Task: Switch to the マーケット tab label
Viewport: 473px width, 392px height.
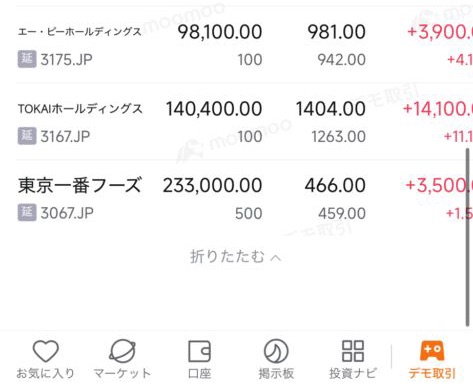Action: pyautogui.click(x=122, y=373)
